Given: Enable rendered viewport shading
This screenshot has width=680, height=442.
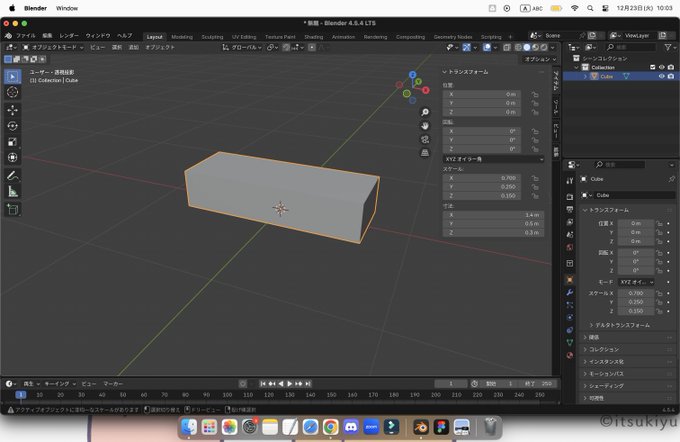Looking at the screenshot, I should pos(544,47).
